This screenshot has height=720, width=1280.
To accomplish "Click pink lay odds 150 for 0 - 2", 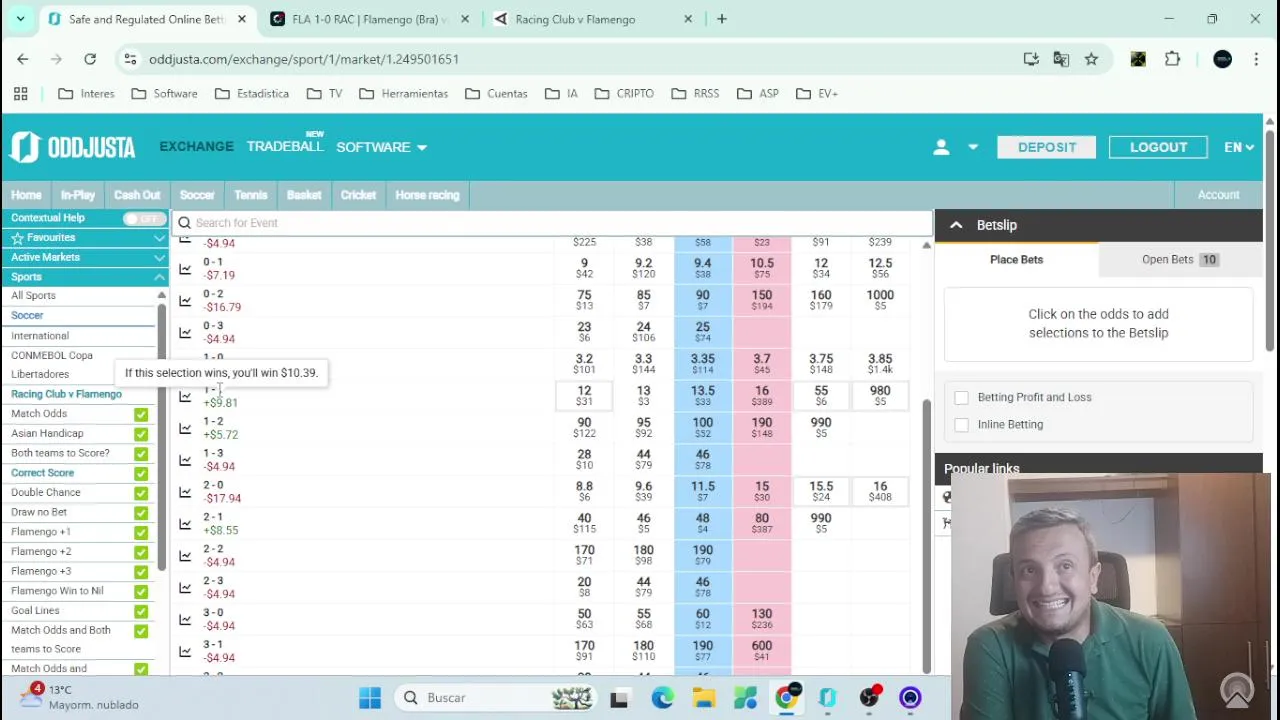I will click(x=762, y=300).
